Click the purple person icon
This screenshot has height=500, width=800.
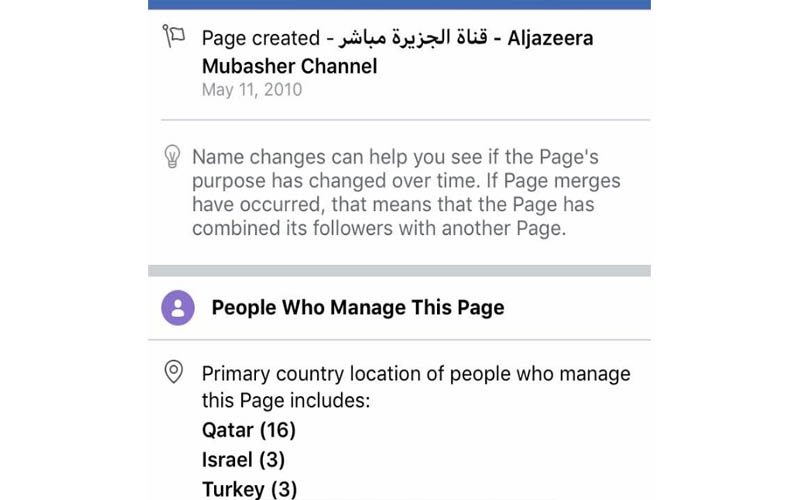178,308
